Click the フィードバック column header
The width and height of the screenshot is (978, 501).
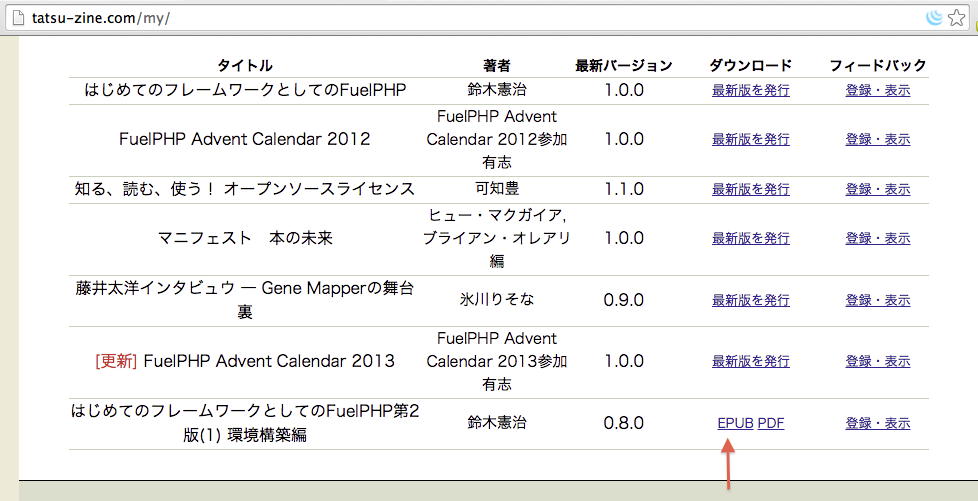click(878, 65)
